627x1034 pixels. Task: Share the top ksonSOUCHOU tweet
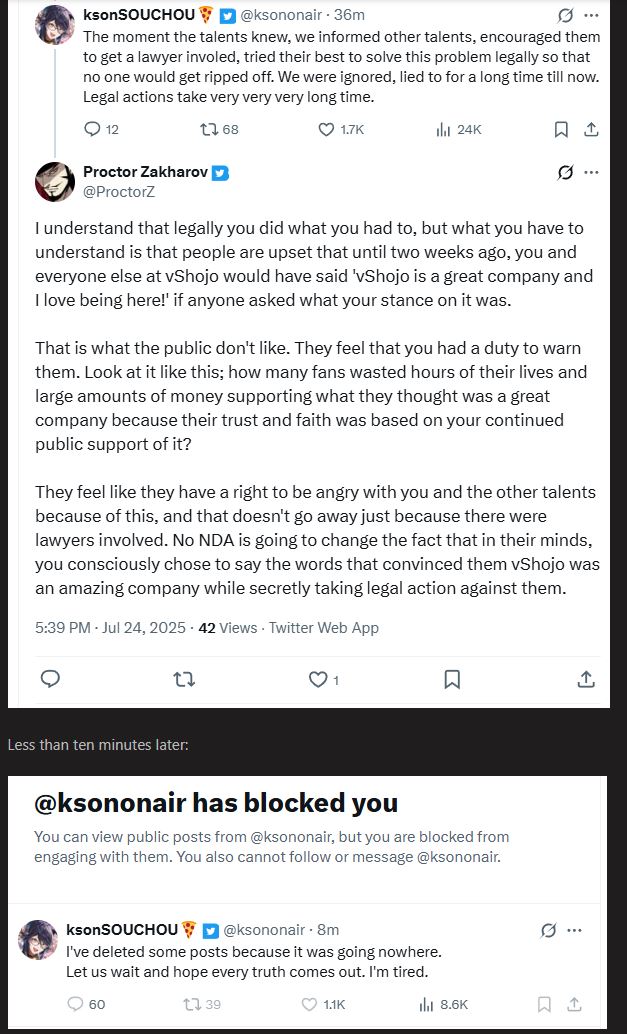(591, 129)
